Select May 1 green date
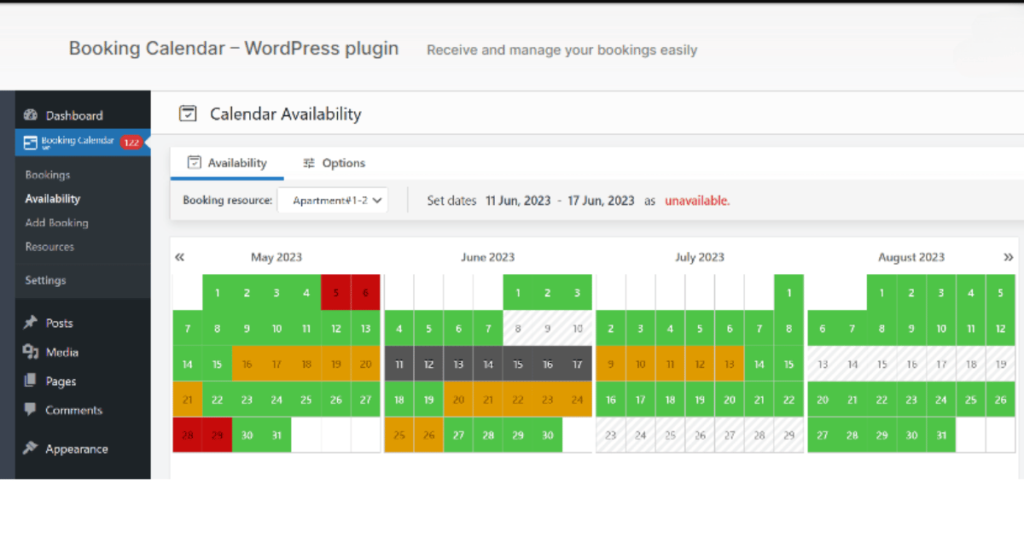1024x538 pixels. [x=217, y=293]
